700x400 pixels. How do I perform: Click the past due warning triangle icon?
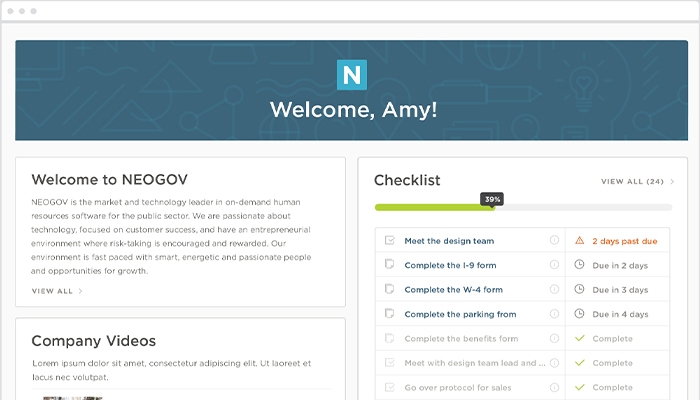tap(579, 241)
